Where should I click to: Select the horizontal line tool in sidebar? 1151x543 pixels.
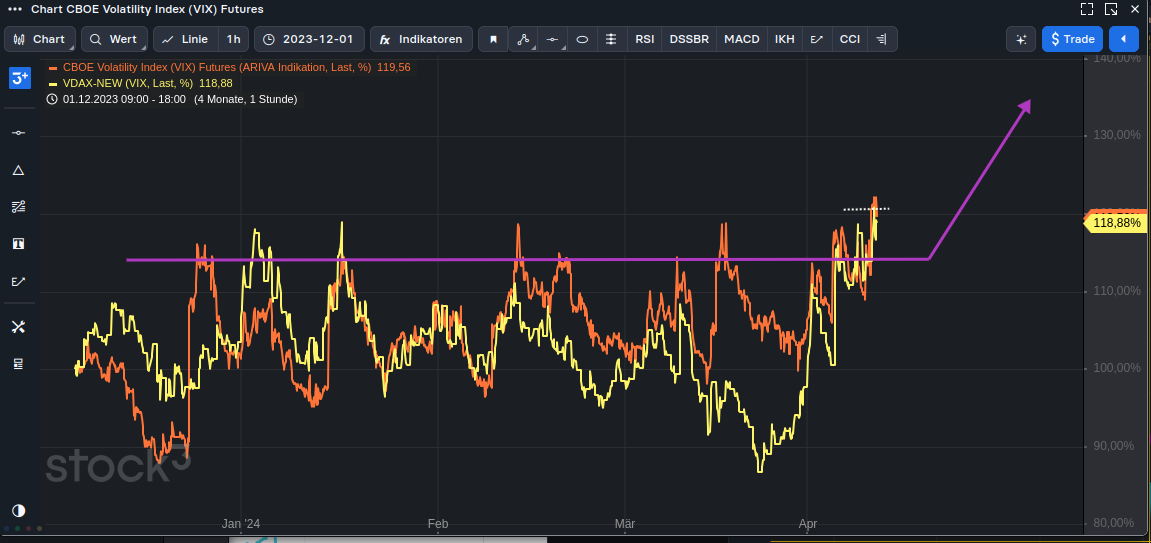(18, 133)
